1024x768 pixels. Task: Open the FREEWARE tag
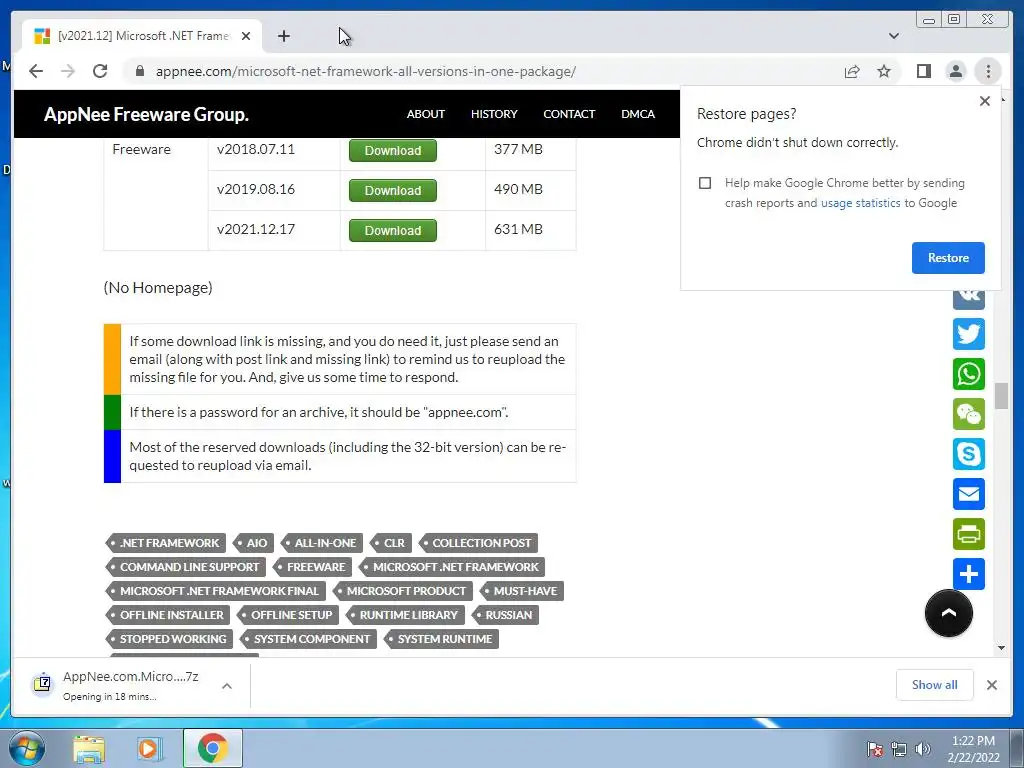(312, 567)
